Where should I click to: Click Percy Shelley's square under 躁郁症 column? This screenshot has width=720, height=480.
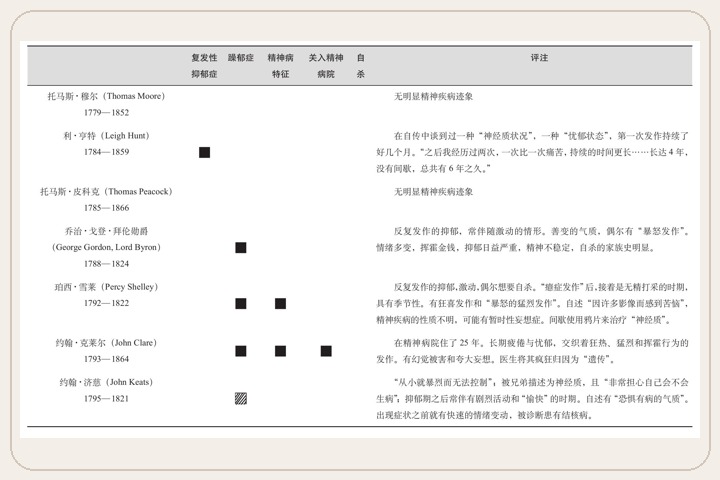[241, 304]
